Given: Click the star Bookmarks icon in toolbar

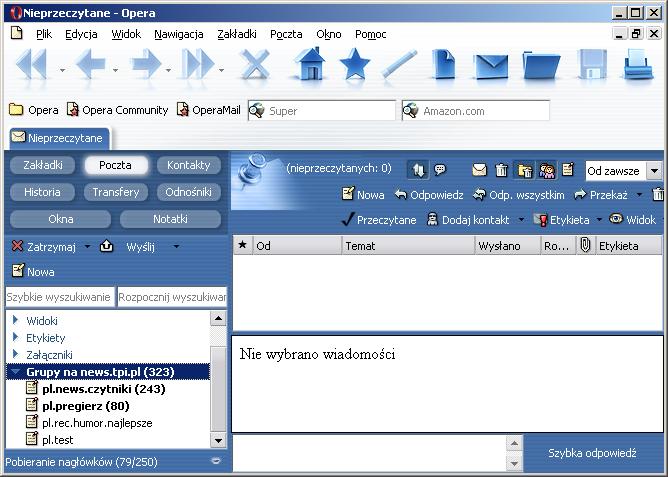Looking at the screenshot, I should pyautogui.click(x=354, y=66).
